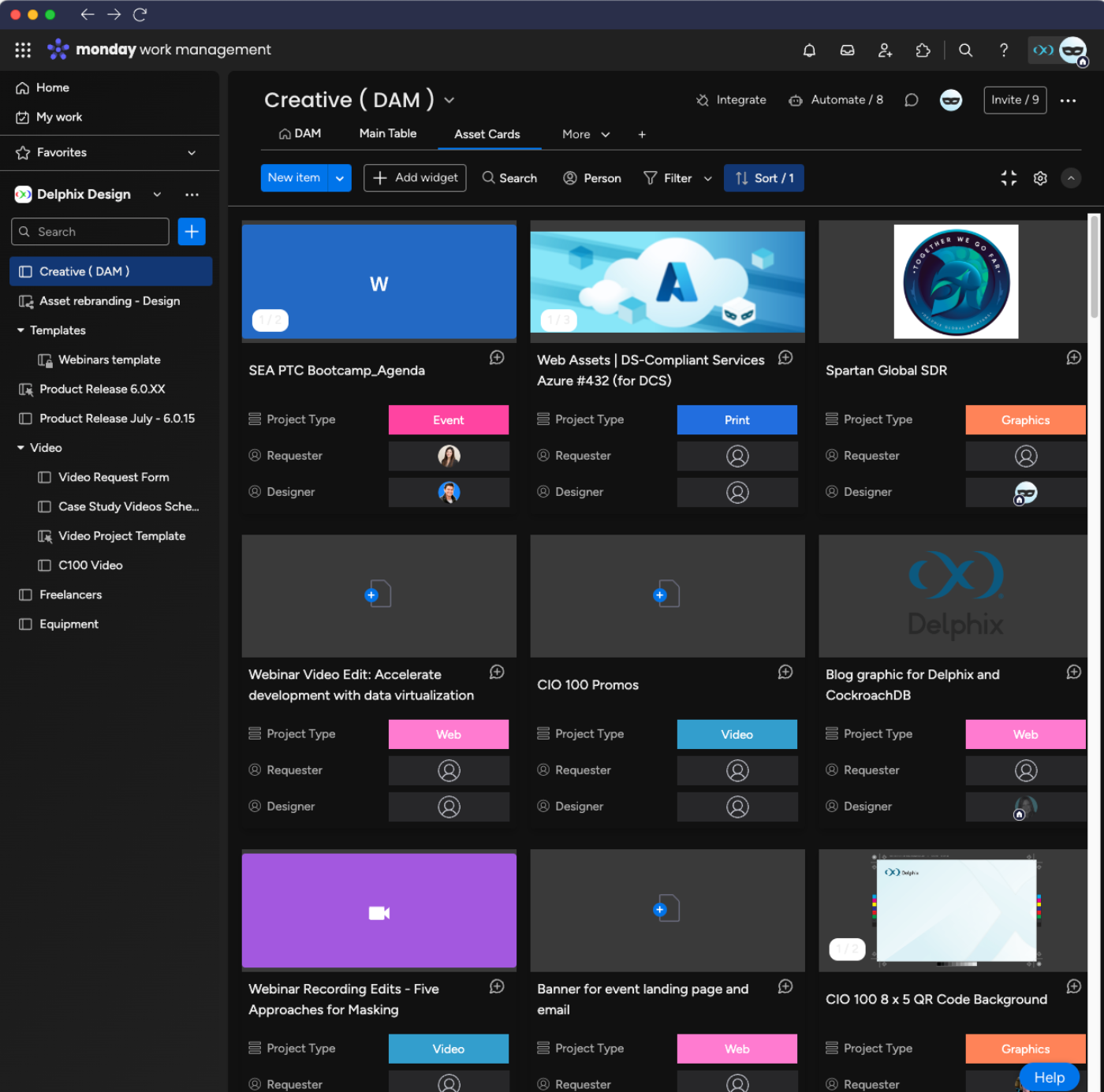The image size is (1104, 1092).
Task: Click Add widget button
Action: tap(415, 178)
